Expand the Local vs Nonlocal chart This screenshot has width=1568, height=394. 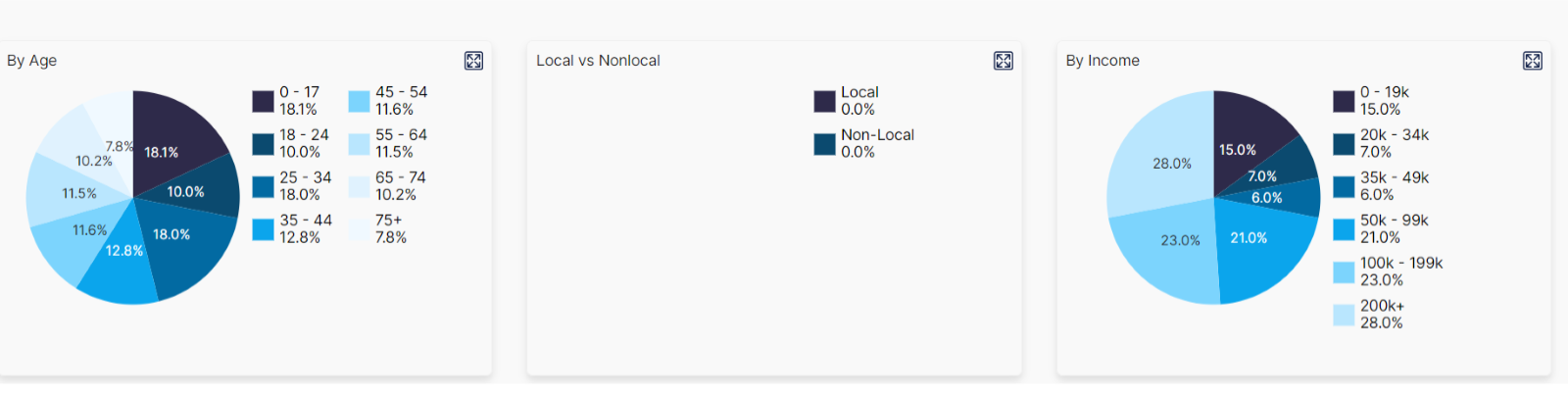click(1003, 61)
